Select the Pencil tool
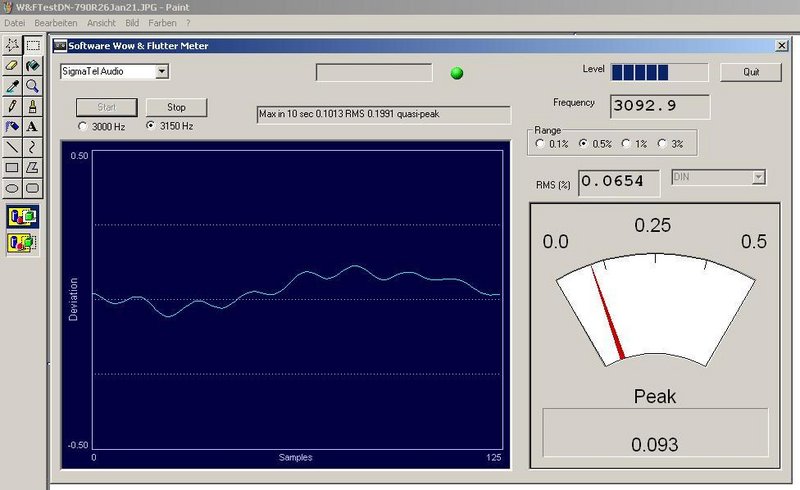 point(12,106)
